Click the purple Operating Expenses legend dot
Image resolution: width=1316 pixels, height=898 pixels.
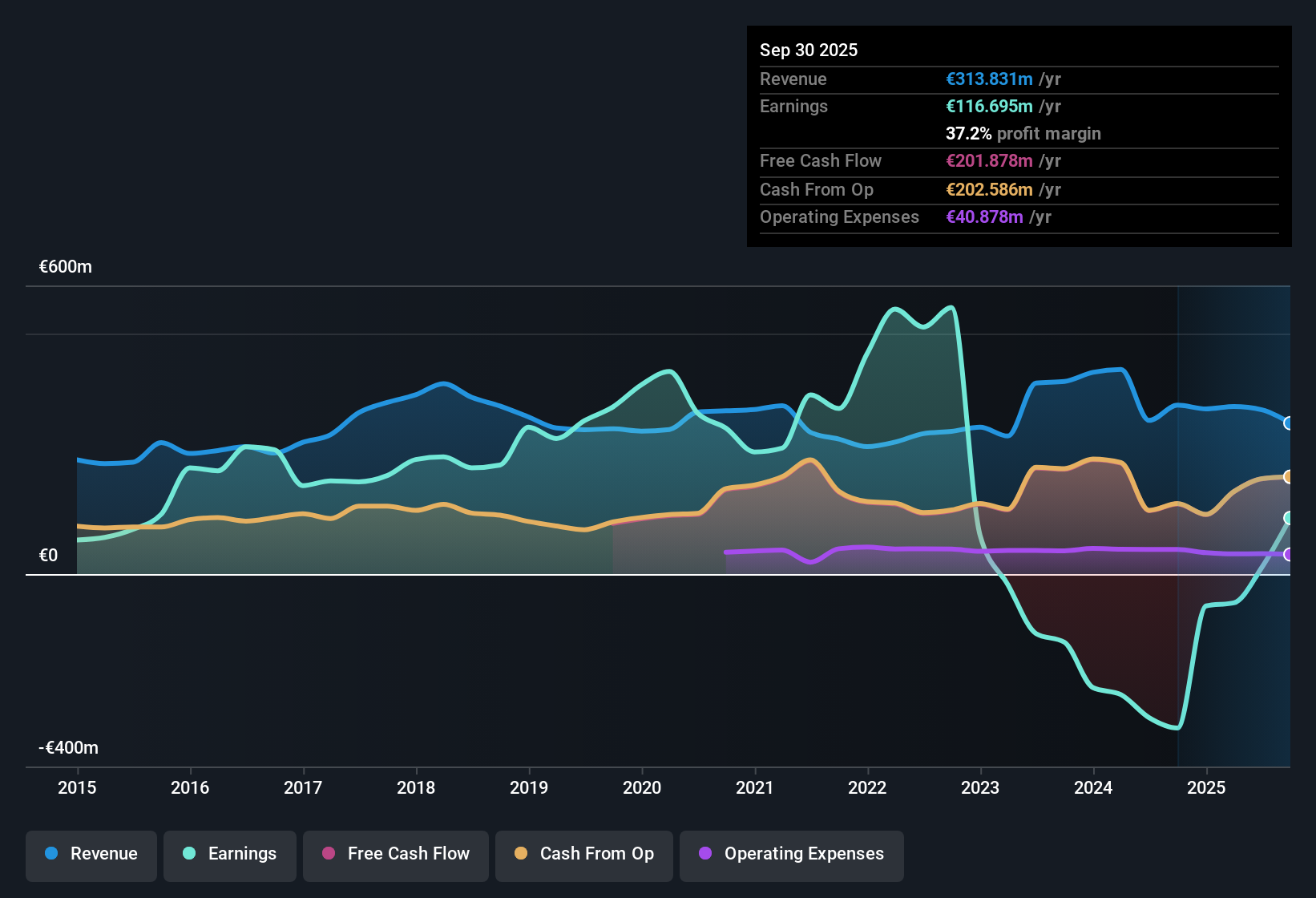tap(705, 854)
